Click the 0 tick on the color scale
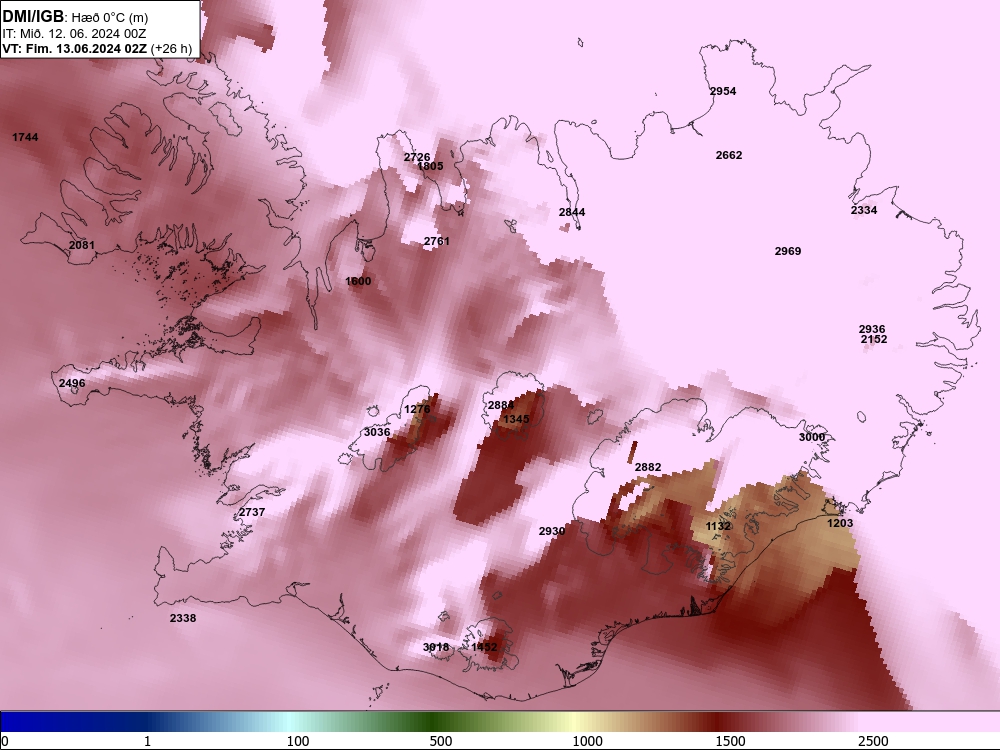The image size is (1000, 750). pos(5,741)
